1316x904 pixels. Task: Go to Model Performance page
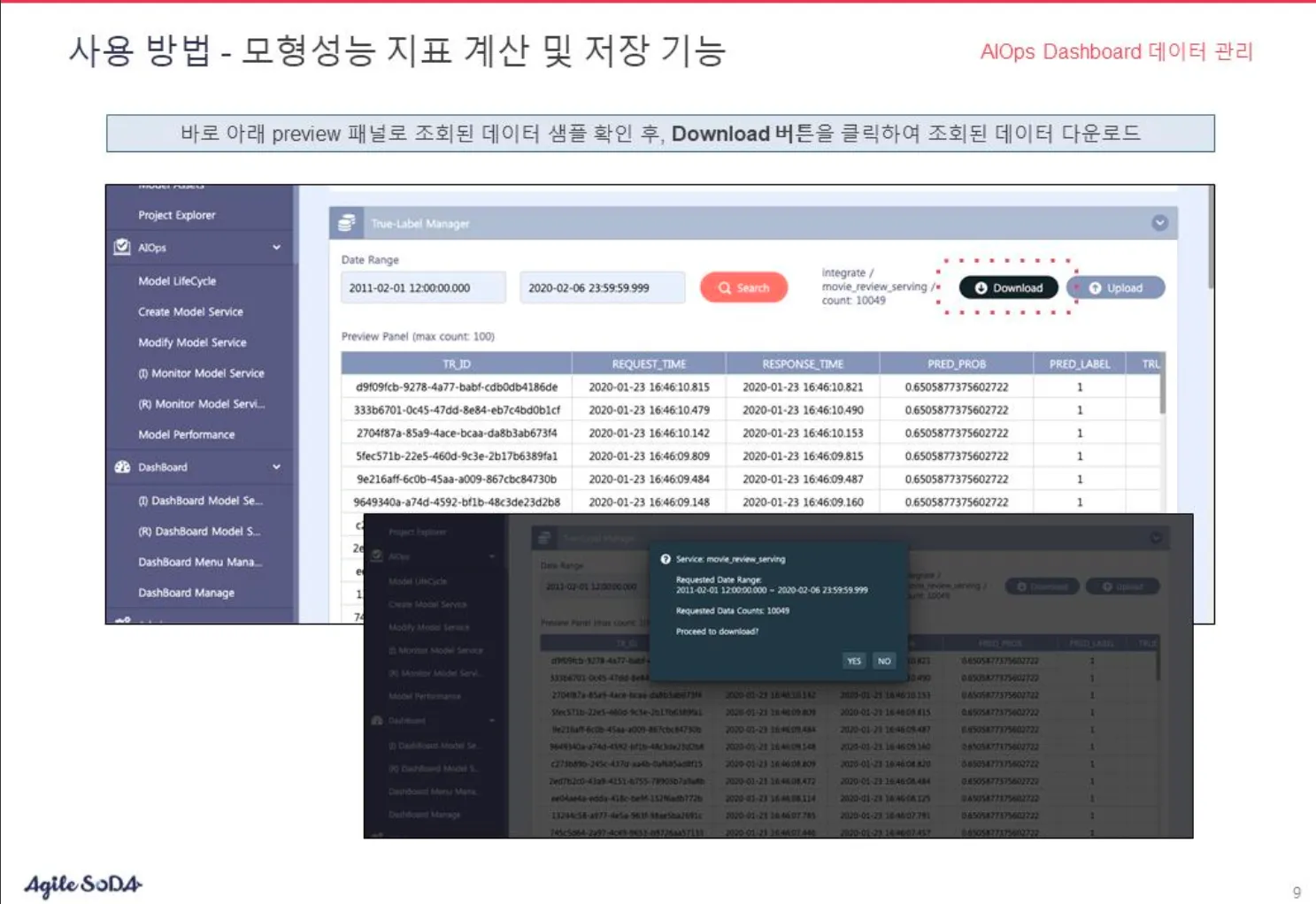(186, 435)
